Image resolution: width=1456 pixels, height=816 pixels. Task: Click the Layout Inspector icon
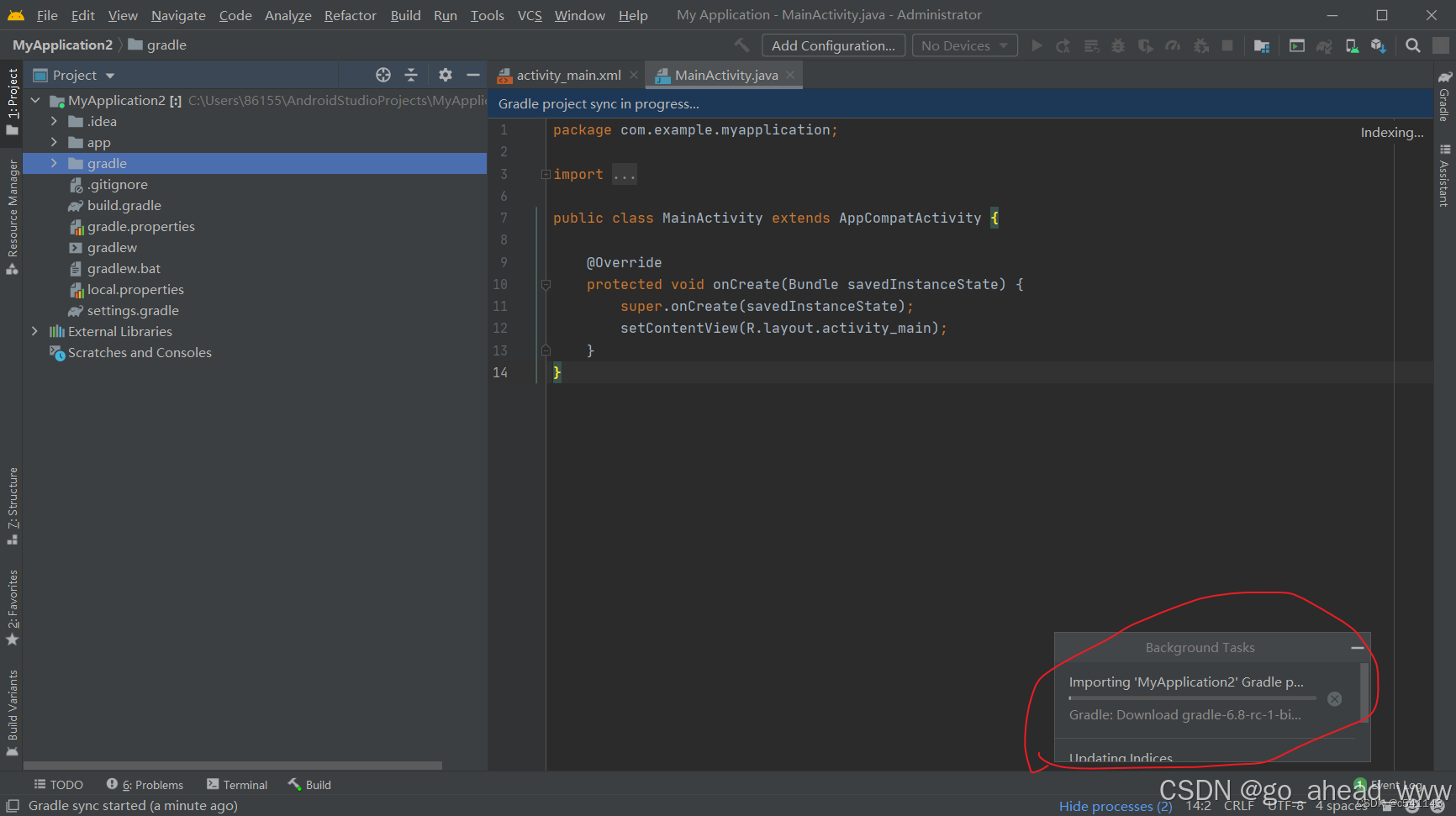point(1296,45)
